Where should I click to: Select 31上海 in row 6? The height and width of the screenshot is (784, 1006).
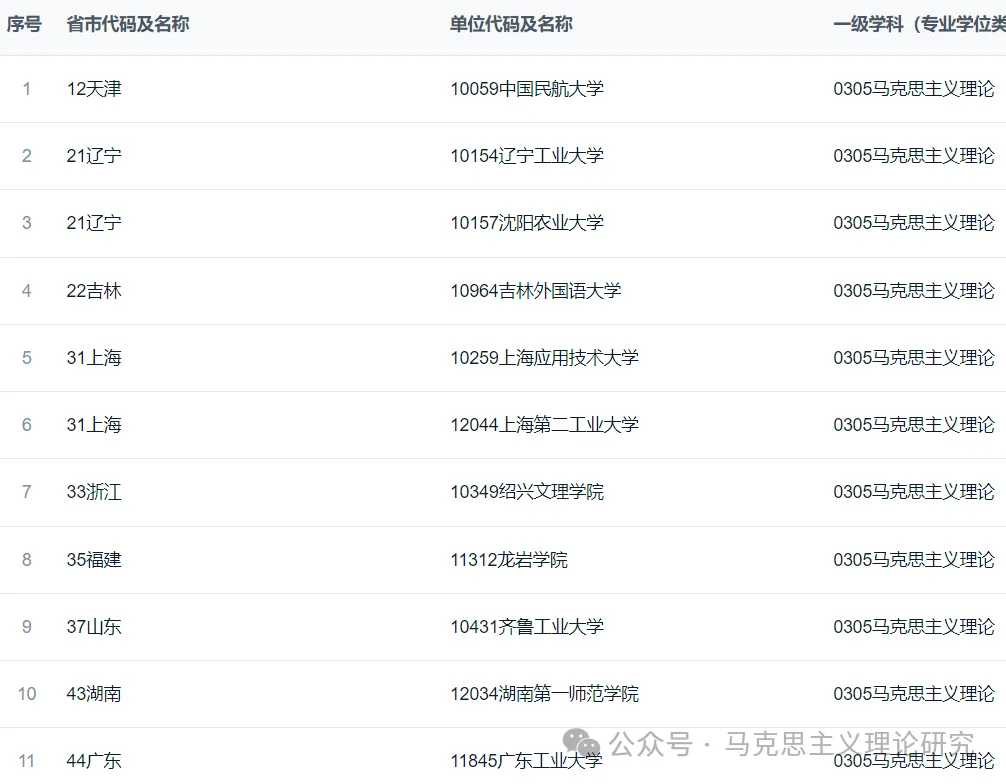94,425
